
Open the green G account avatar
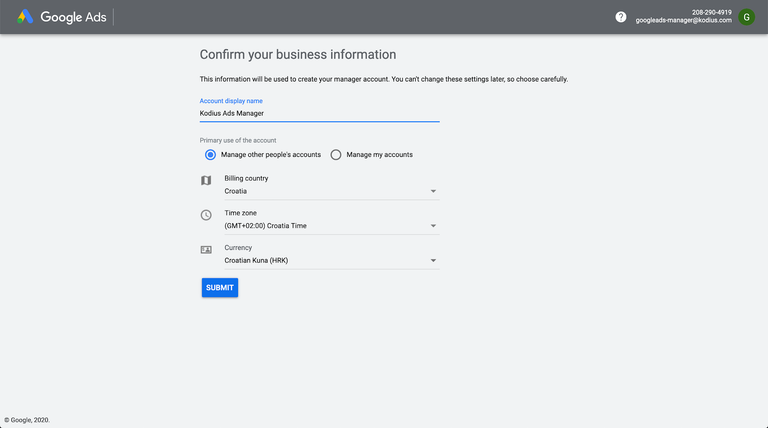pos(747,16)
